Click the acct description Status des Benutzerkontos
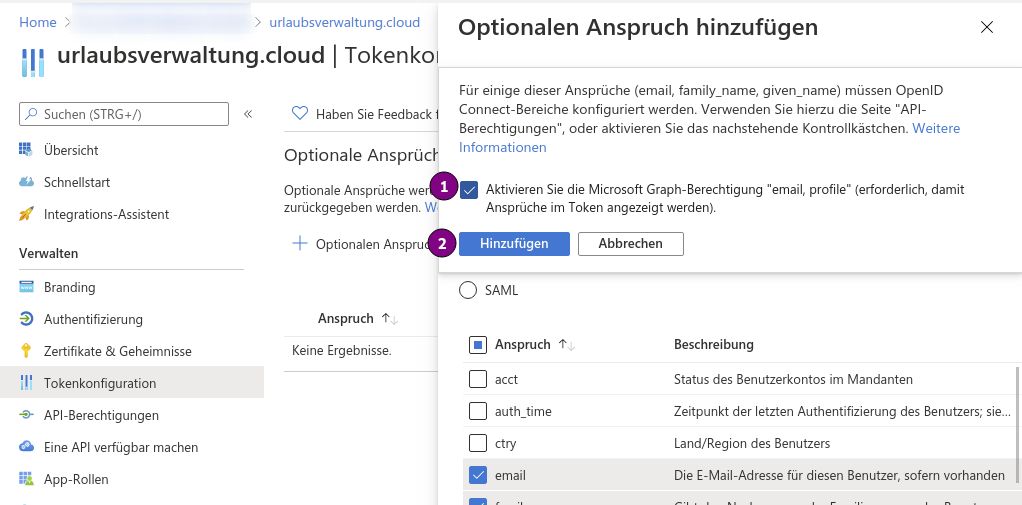The width and height of the screenshot is (1022, 505). (793, 379)
